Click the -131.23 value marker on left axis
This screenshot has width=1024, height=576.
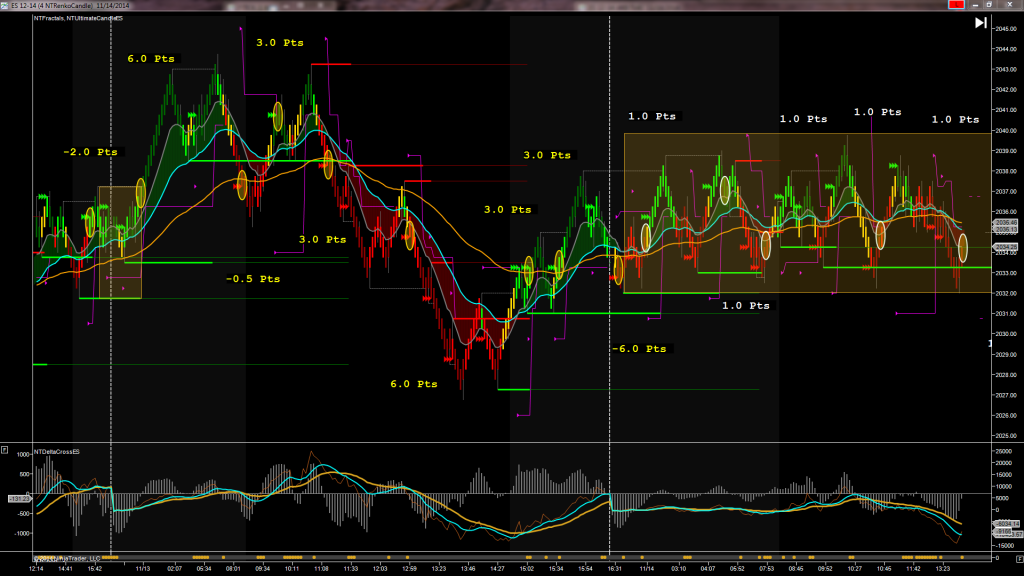pyautogui.click(x=20, y=499)
